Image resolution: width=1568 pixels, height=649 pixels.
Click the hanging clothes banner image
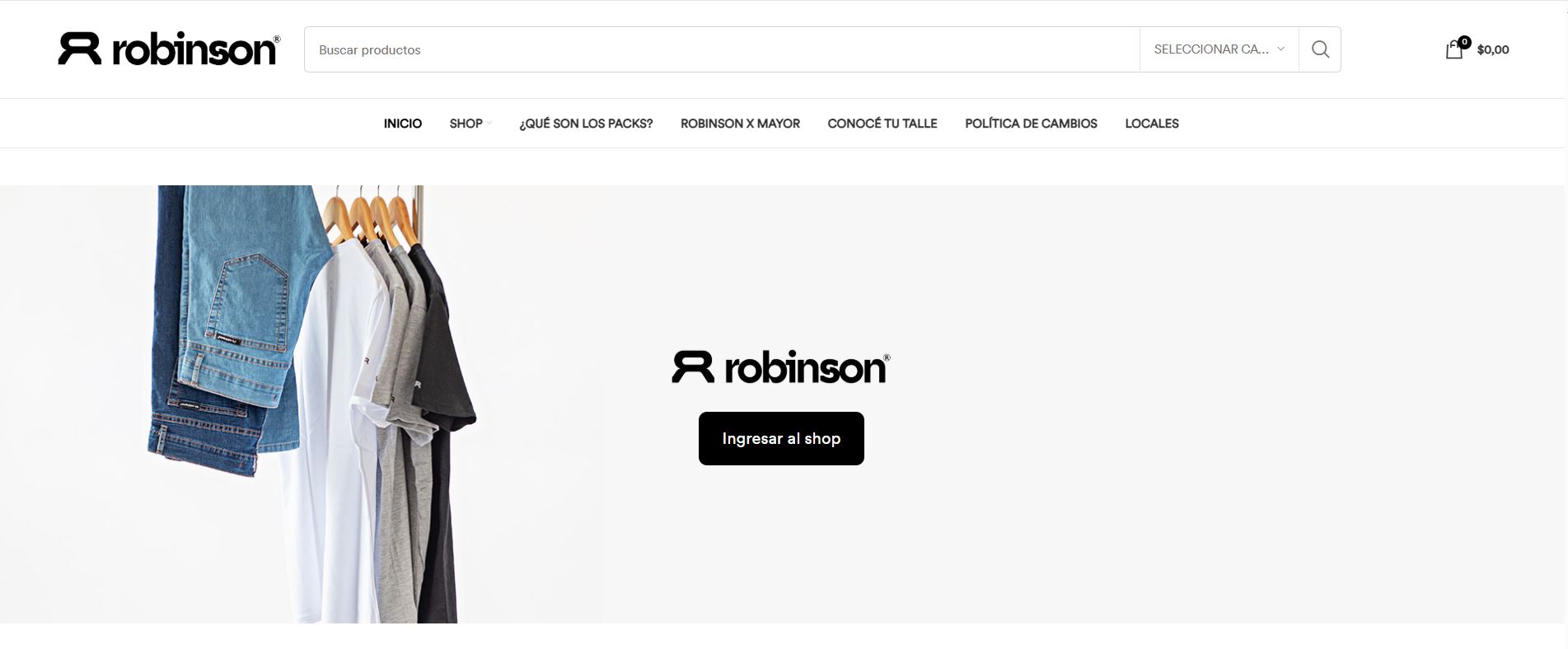302,404
